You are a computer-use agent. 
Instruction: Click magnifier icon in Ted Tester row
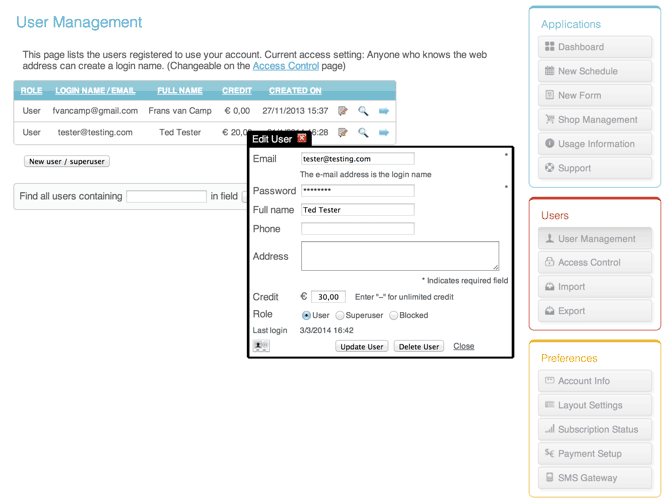tap(363, 132)
